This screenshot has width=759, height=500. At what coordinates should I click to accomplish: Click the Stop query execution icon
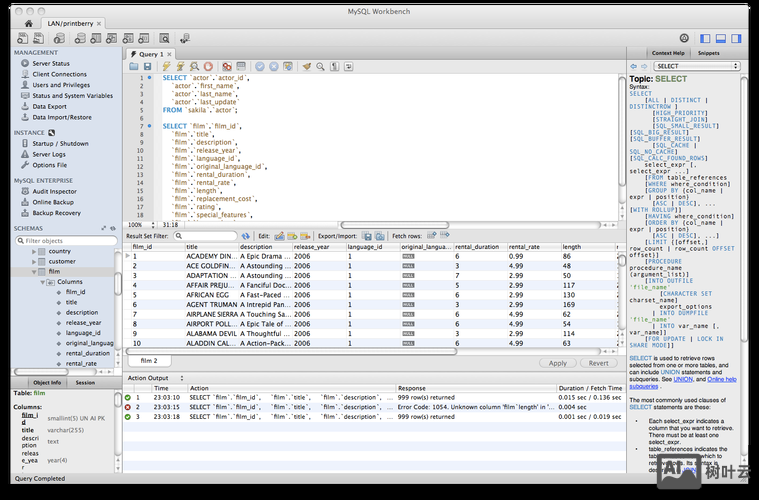point(208,66)
